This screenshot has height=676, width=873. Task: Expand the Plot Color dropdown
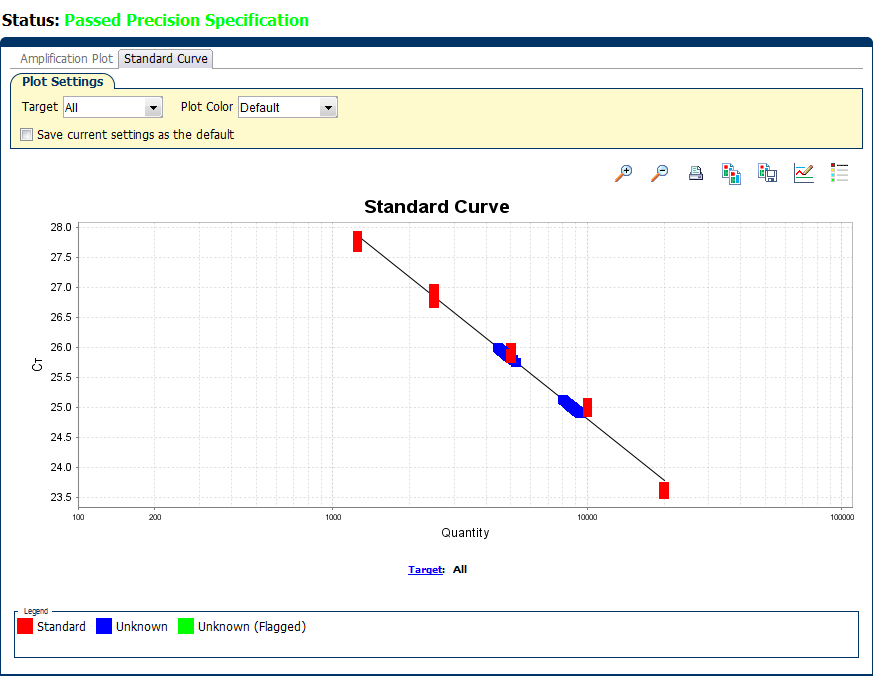pyautogui.click(x=328, y=107)
